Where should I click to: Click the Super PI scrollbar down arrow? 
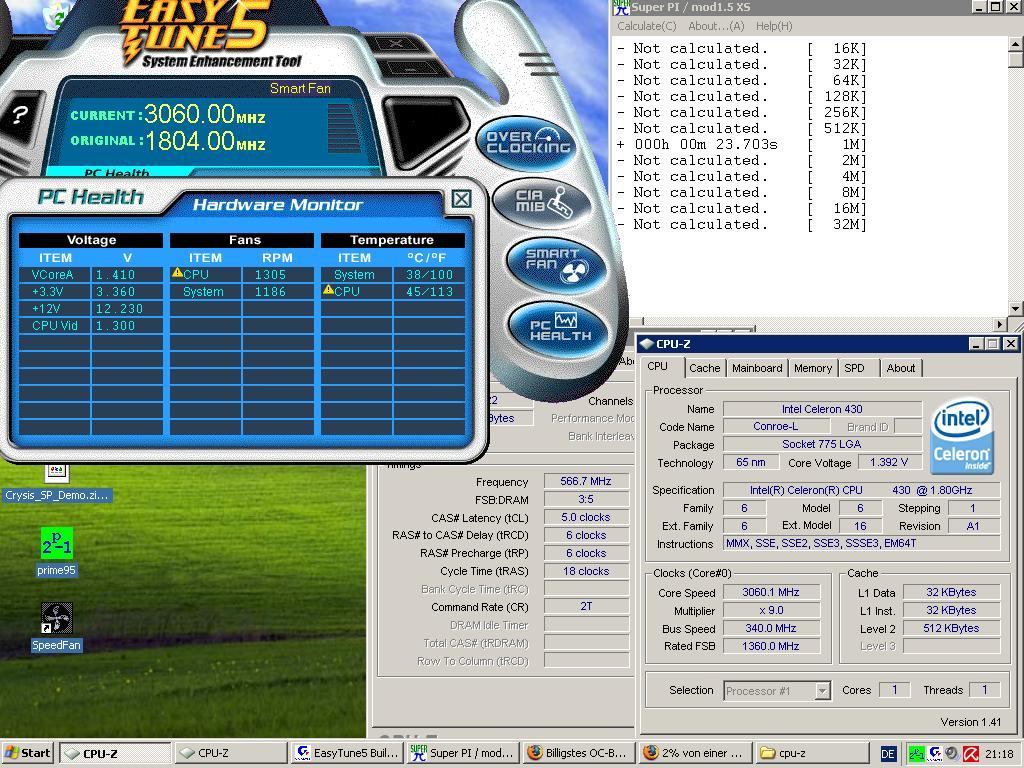coord(1016,309)
